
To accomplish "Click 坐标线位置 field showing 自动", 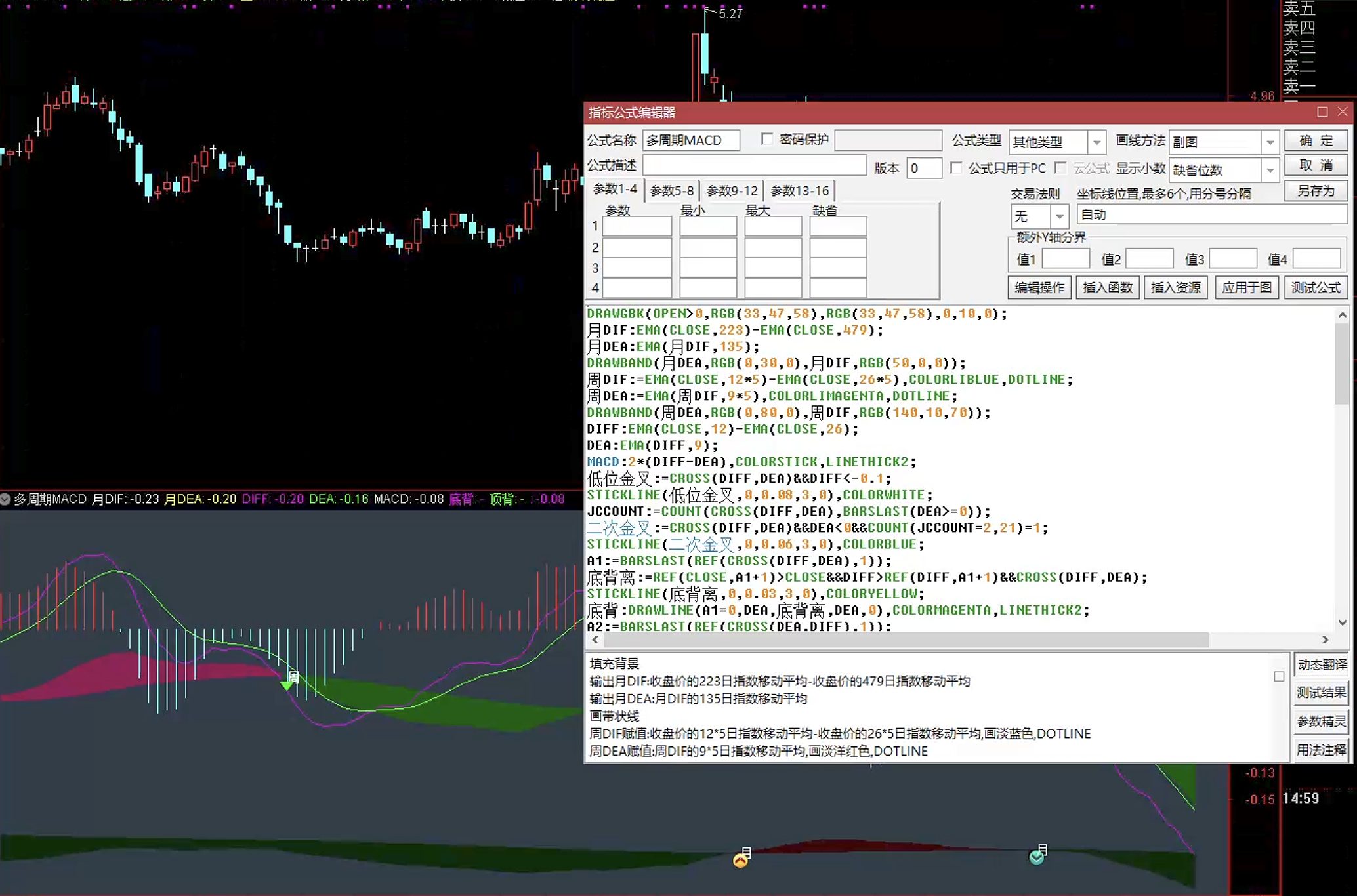I will point(1212,214).
